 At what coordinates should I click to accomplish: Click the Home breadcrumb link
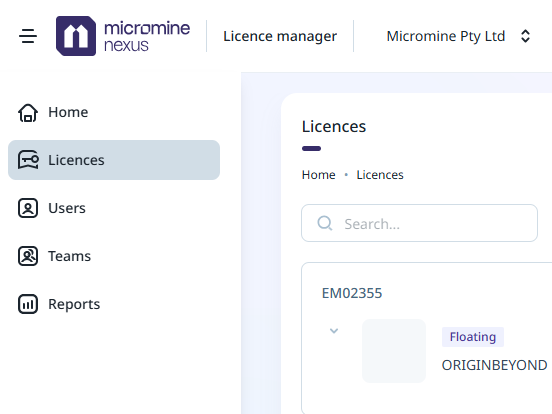tap(319, 175)
